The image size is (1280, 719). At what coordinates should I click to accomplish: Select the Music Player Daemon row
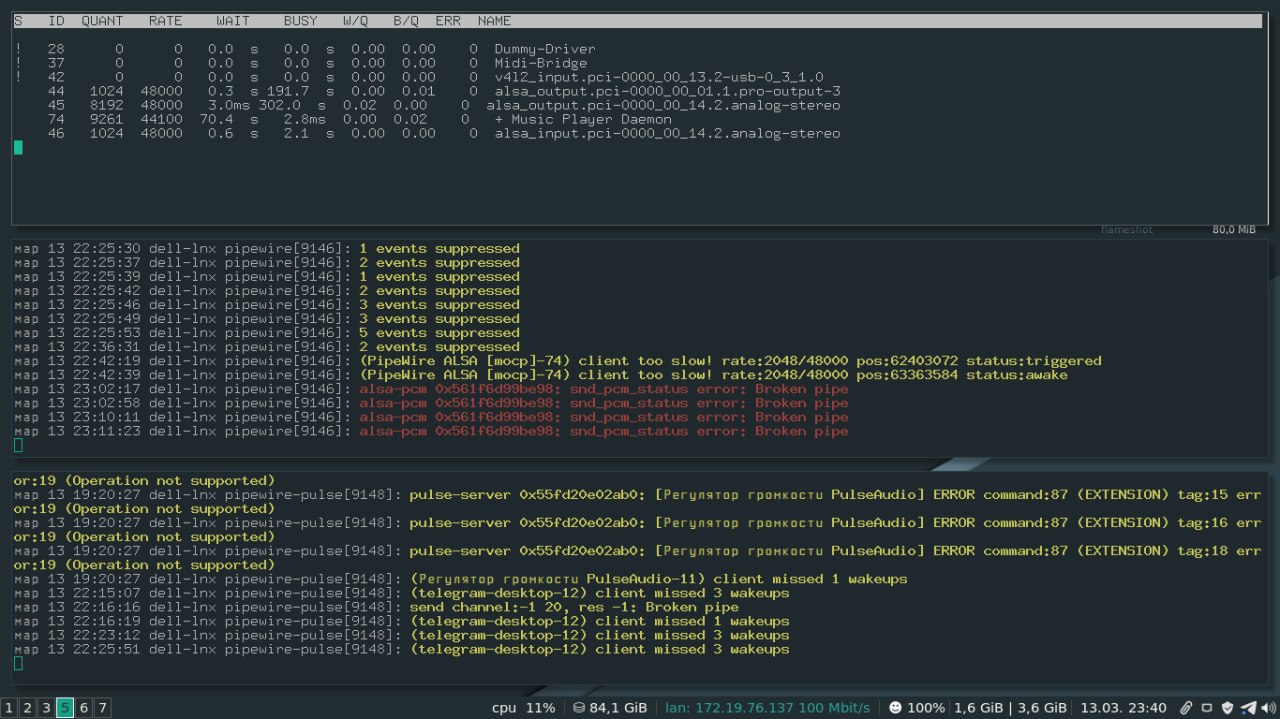[359, 119]
